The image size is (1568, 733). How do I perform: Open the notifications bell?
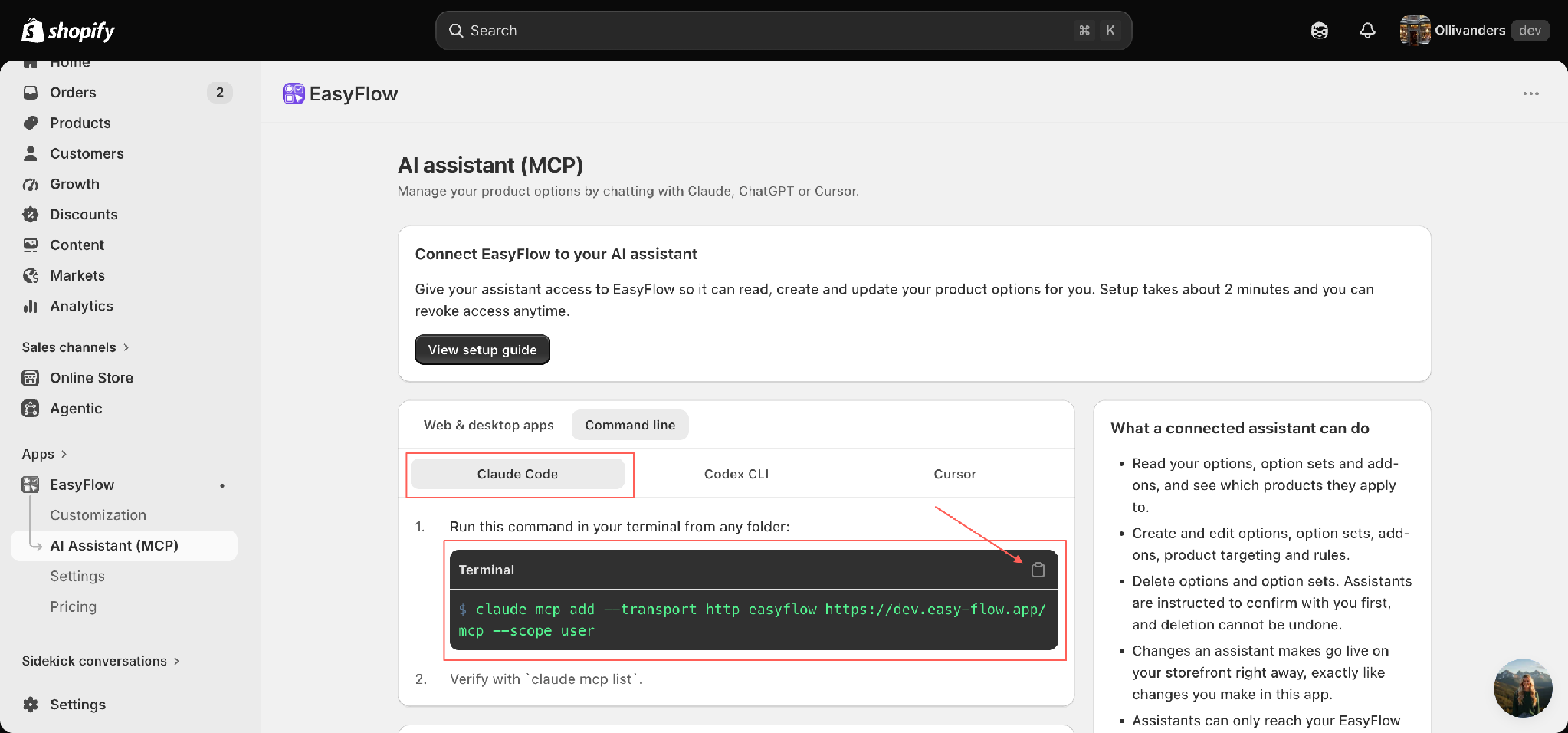click(1367, 31)
